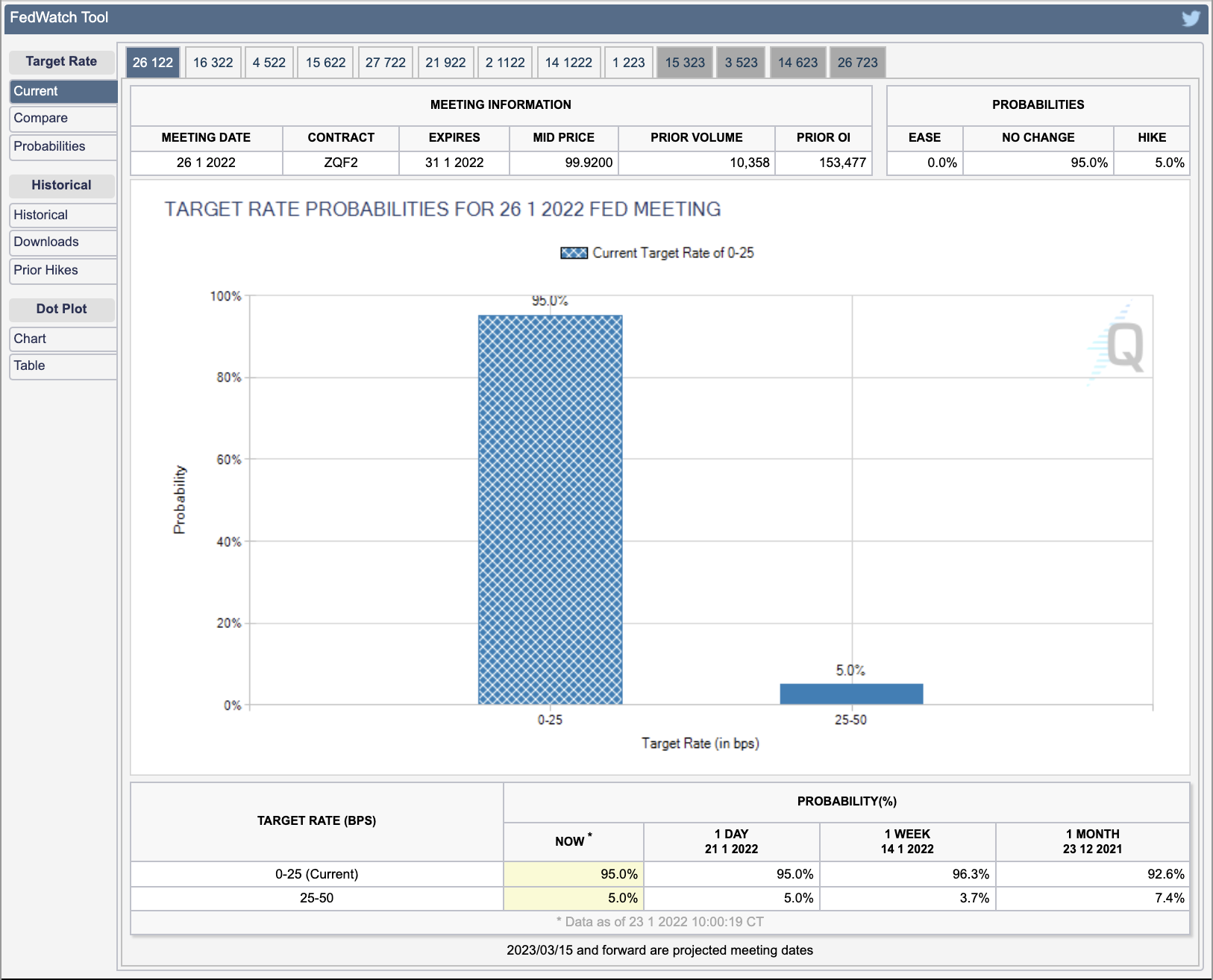Screen dimensions: 1213x980
Task: Switch to the 21 922 meeting tab
Action: click(445, 63)
